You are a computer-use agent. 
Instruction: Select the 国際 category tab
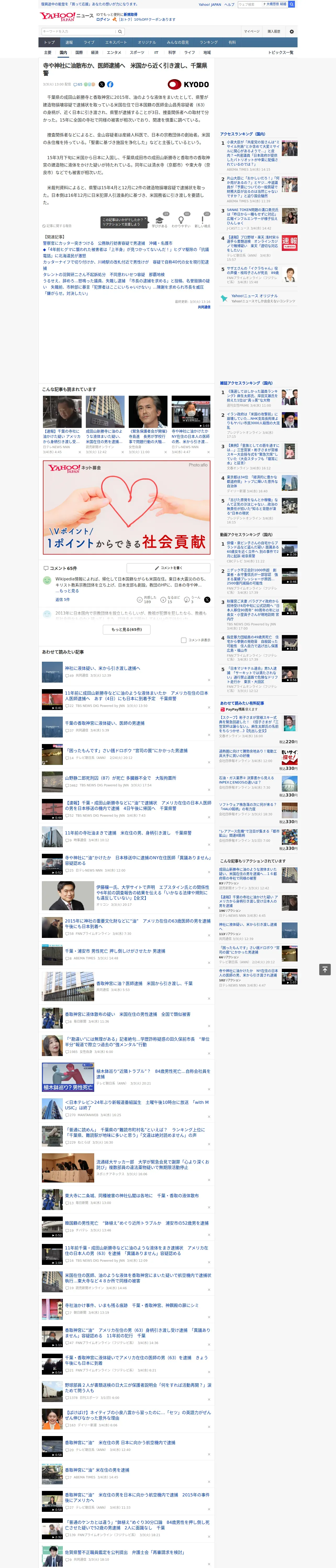79,52
